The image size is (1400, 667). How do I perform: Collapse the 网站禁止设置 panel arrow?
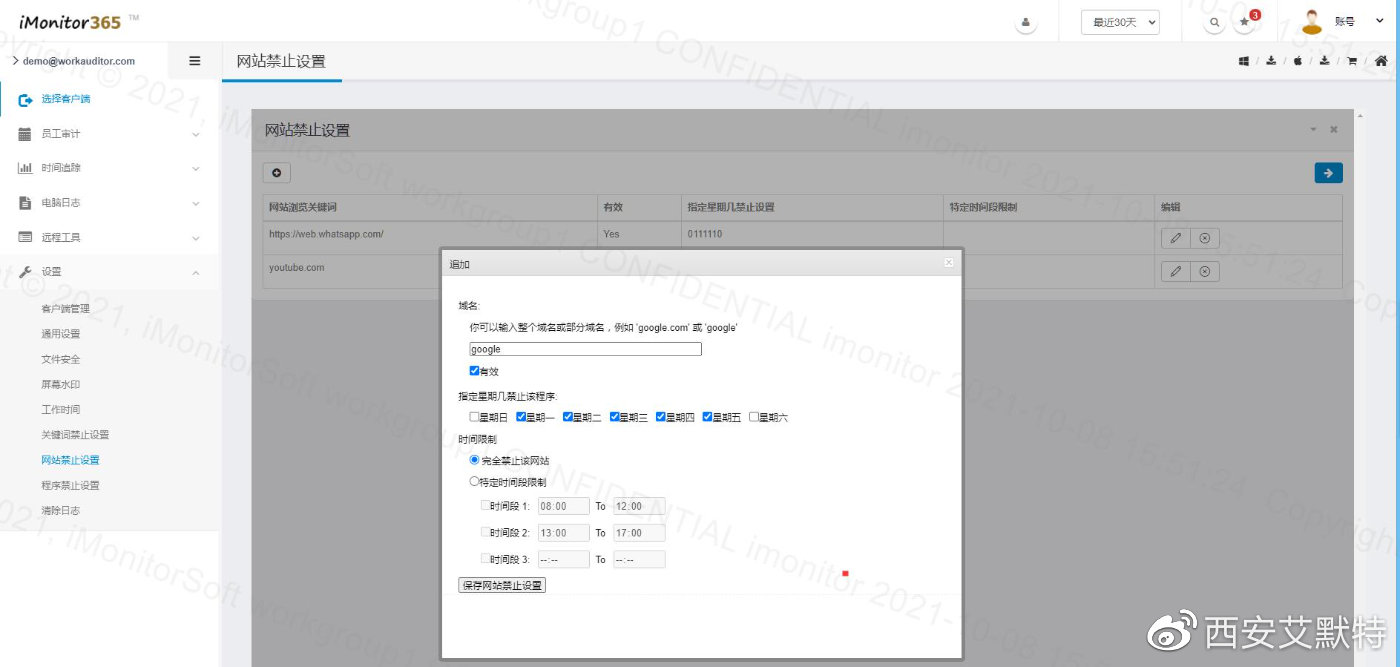point(1313,130)
